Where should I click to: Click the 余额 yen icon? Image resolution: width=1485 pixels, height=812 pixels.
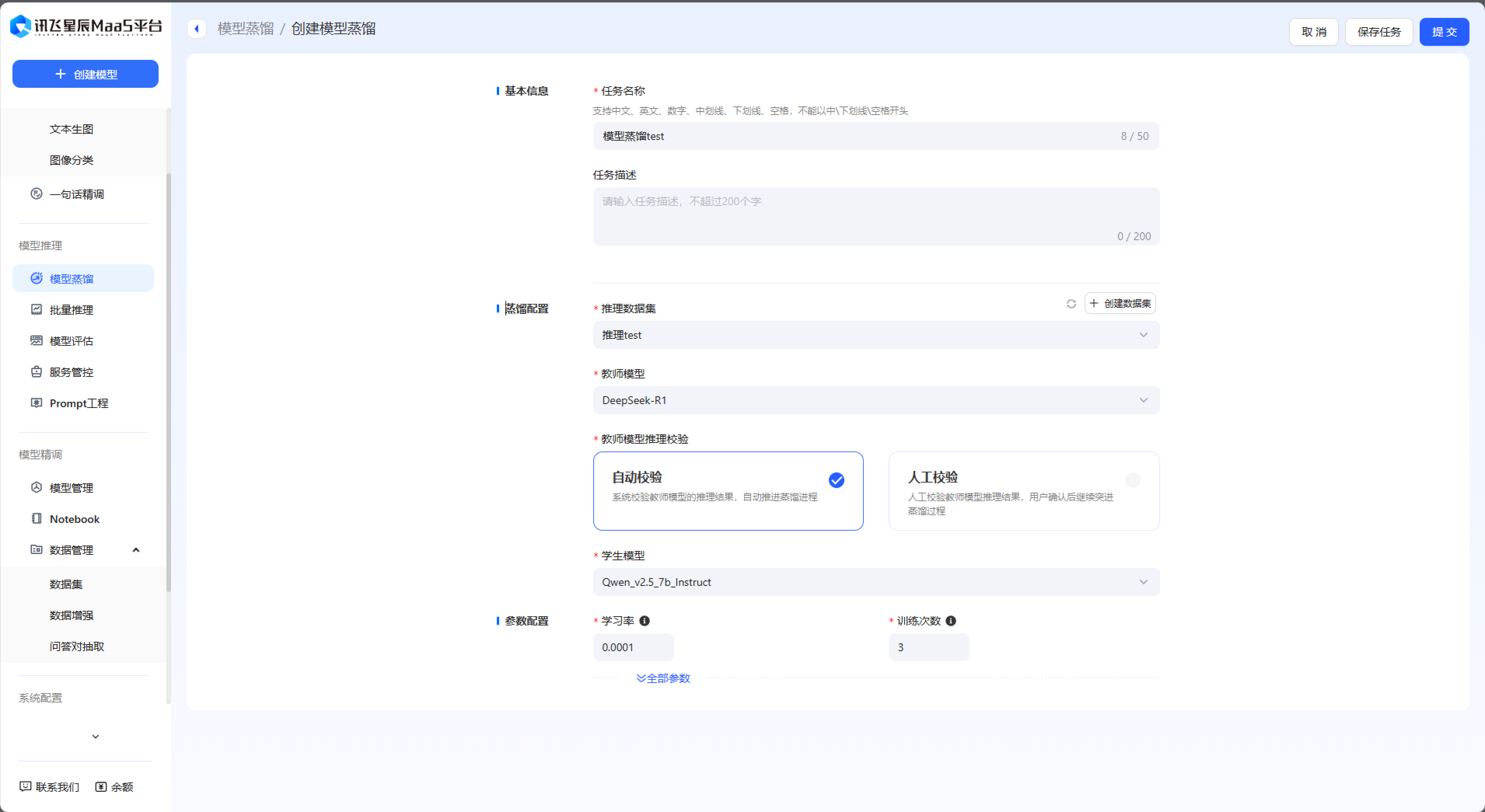[x=101, y=787]
